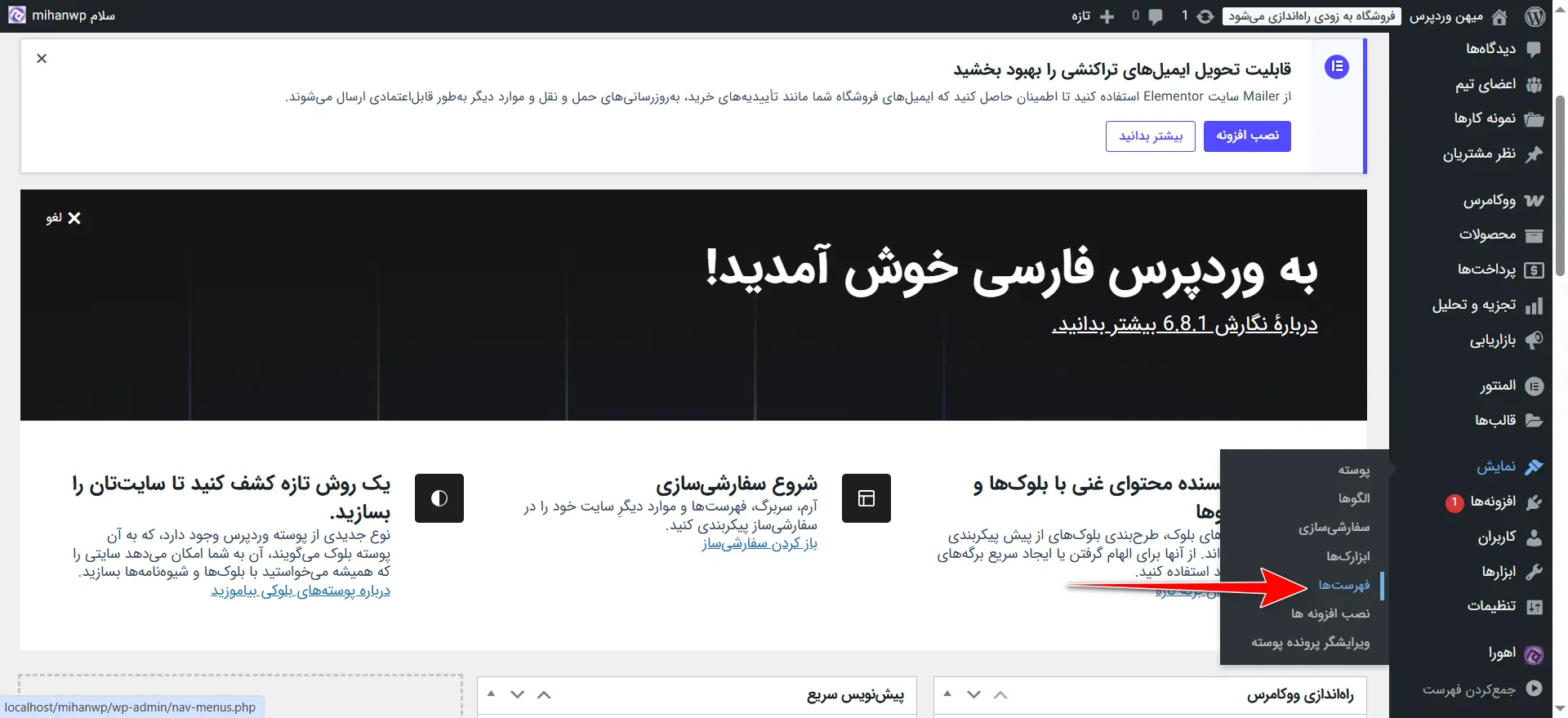Click the نصب افزونه button in the notice
Screen dimensions: 1568x718
point(1247,136)
